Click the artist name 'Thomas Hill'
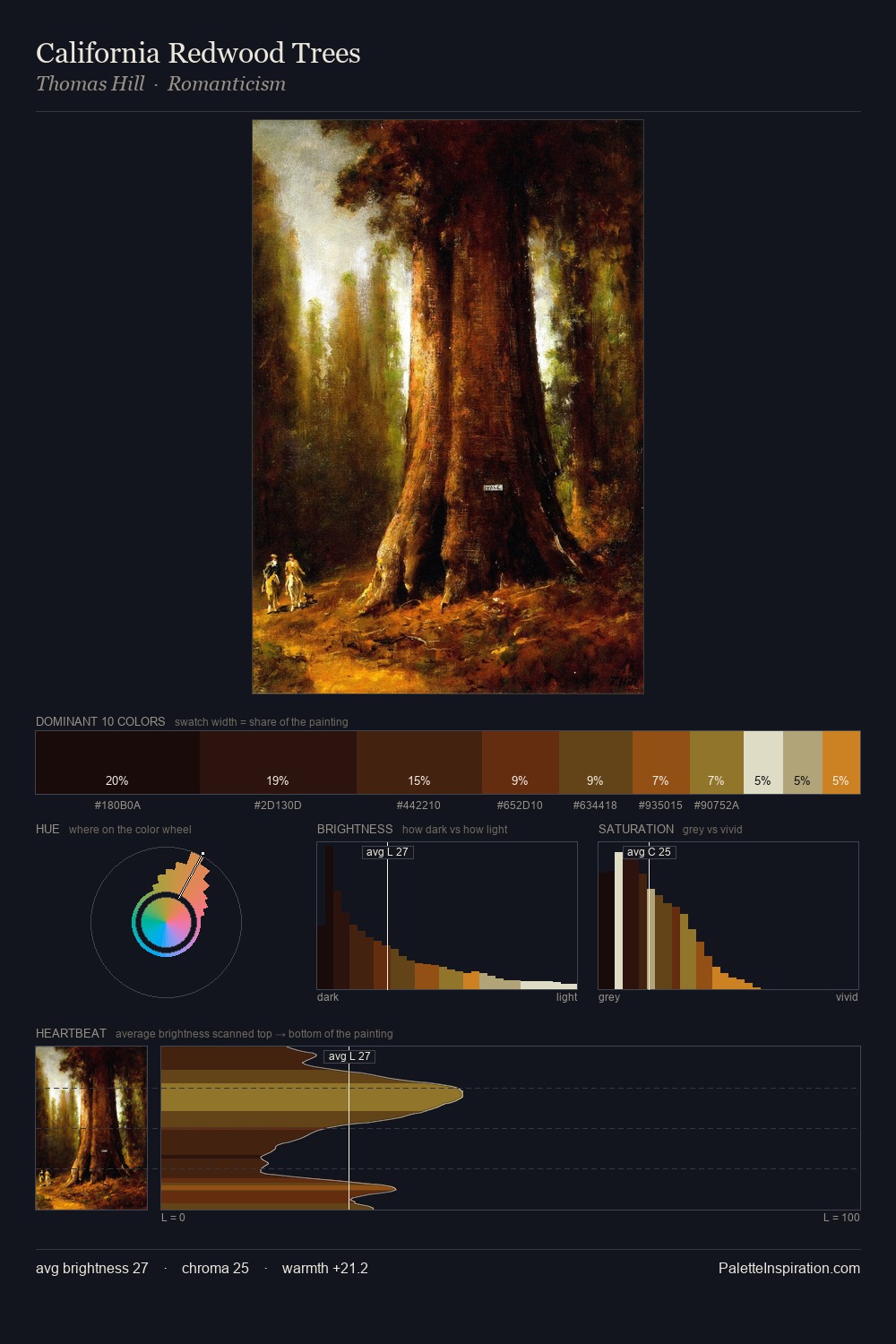 [90, 83]
